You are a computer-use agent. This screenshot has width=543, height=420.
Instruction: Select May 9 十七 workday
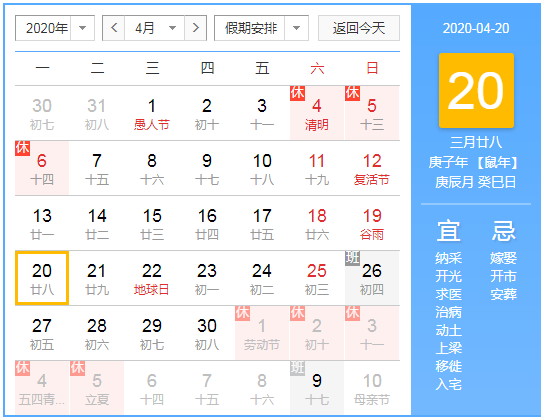click(317, 388)
